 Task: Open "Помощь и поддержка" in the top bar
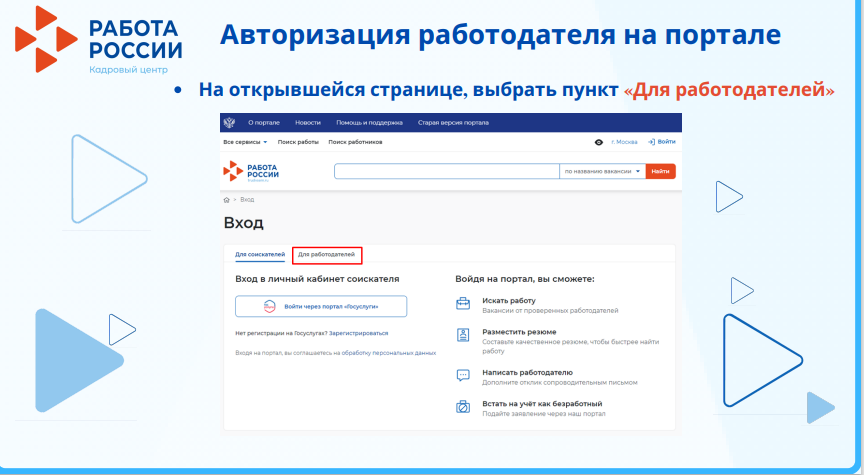click(369, 123)
